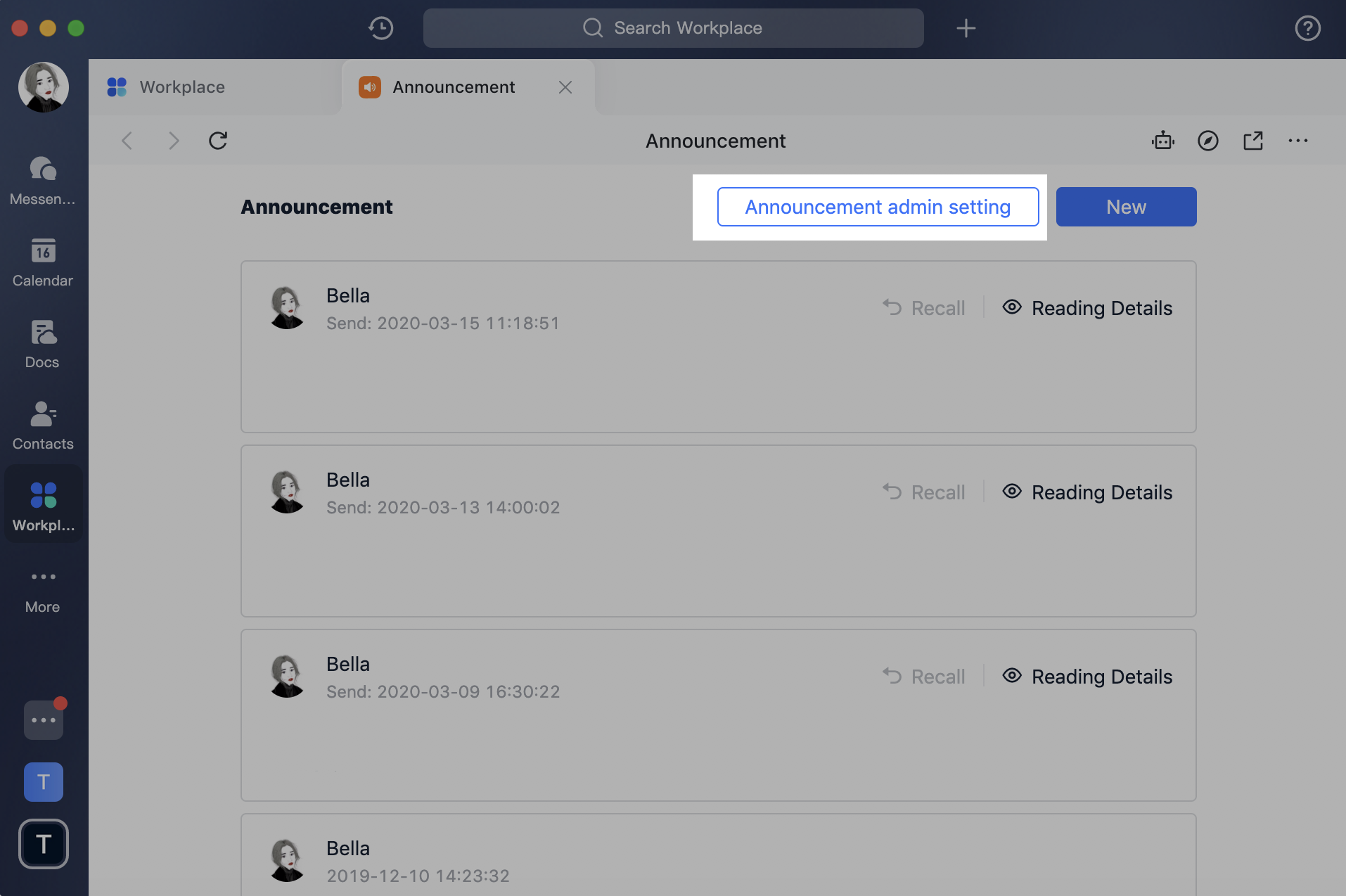This screenshot has width=1346, height=896.
Task: Show Reading Details for the 2020-03-15 announcement
Action: click(1087, 307)
